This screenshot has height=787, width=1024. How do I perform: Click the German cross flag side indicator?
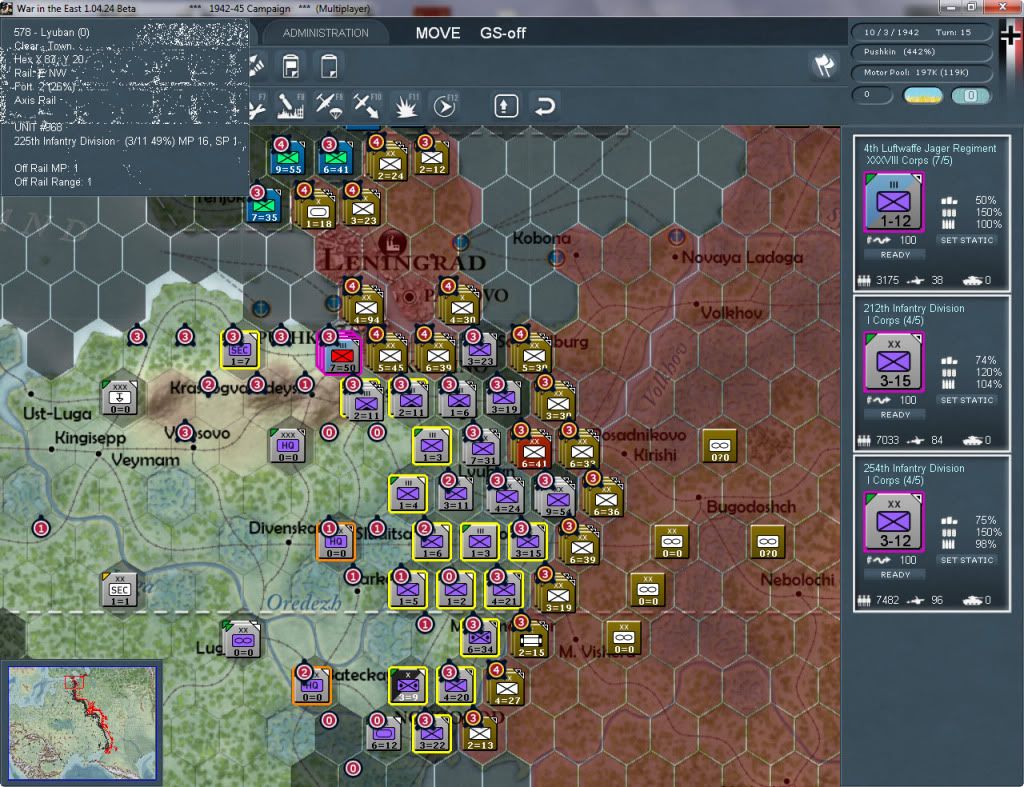tap(1010, 36)
